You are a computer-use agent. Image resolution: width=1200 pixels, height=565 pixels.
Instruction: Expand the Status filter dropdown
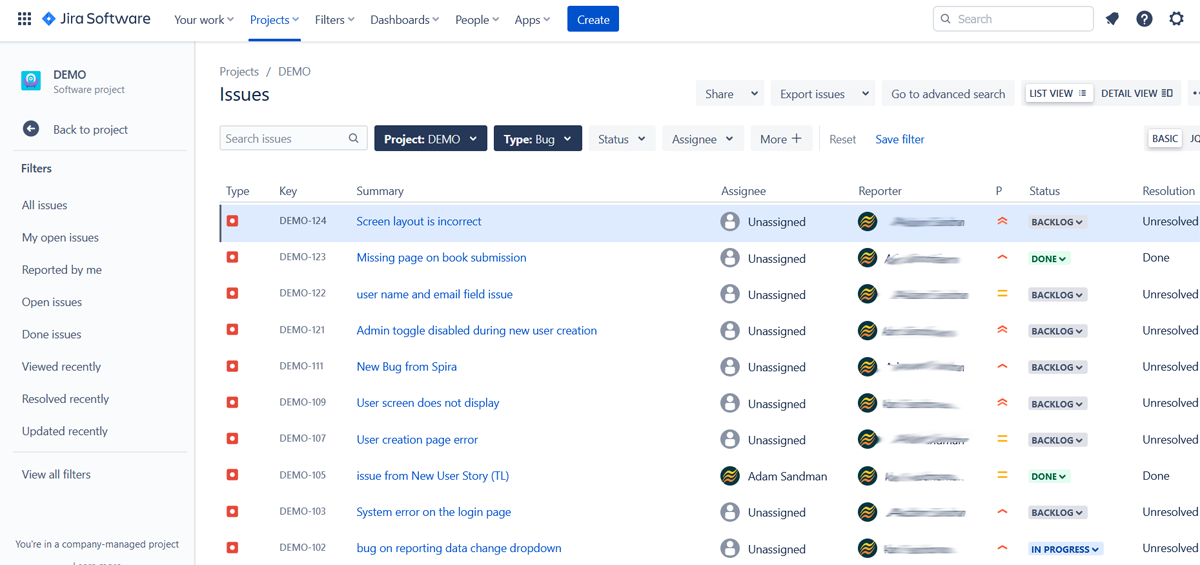(621, 139)
